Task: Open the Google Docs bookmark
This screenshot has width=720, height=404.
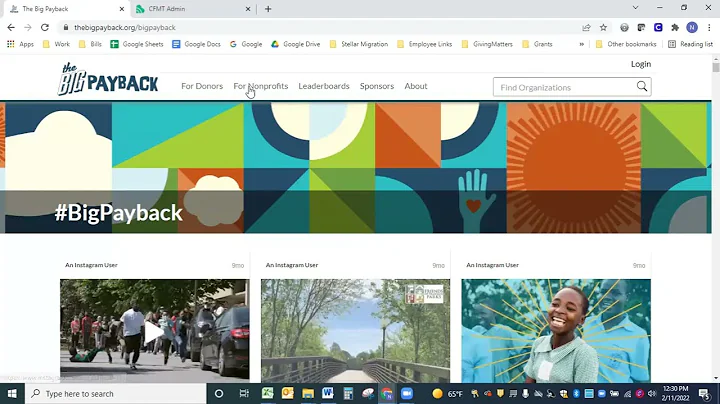Action: click(x=197, y=44)
